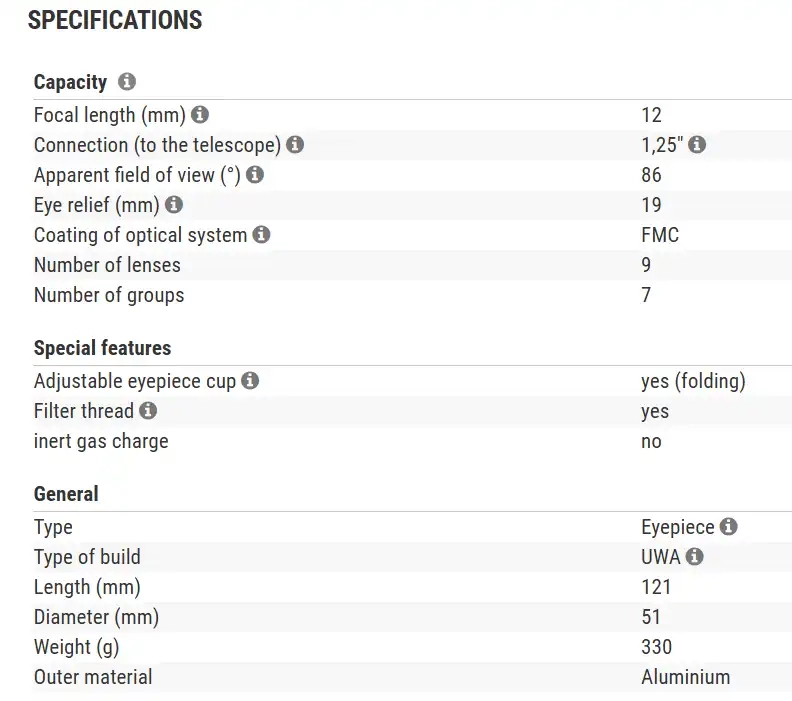Click the FMC coating value
792x701 pixels.
[x=660, y=235]
